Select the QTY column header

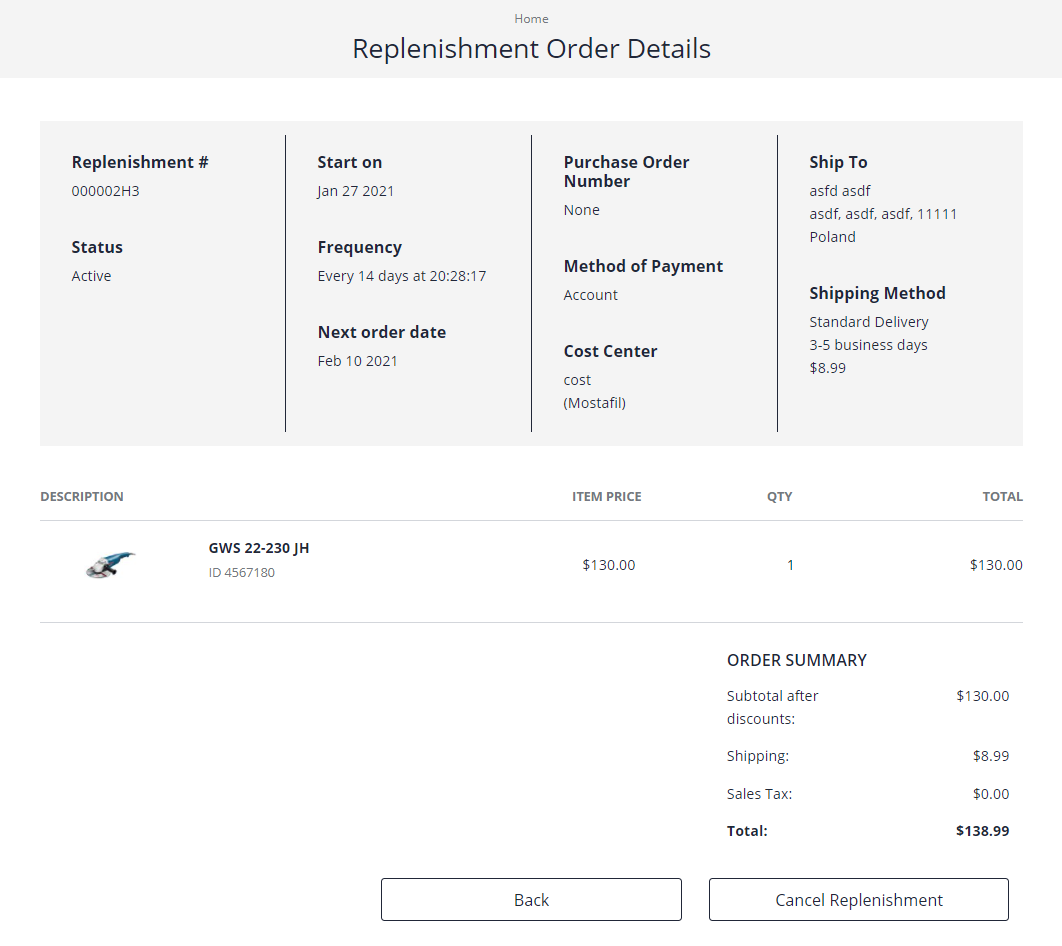tap(780, 496)
